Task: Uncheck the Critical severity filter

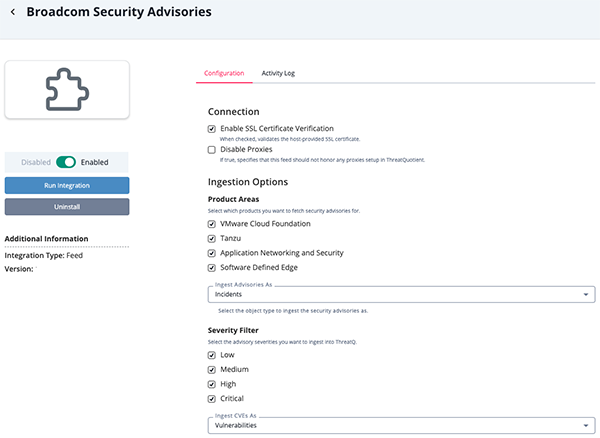Action: 212,399
